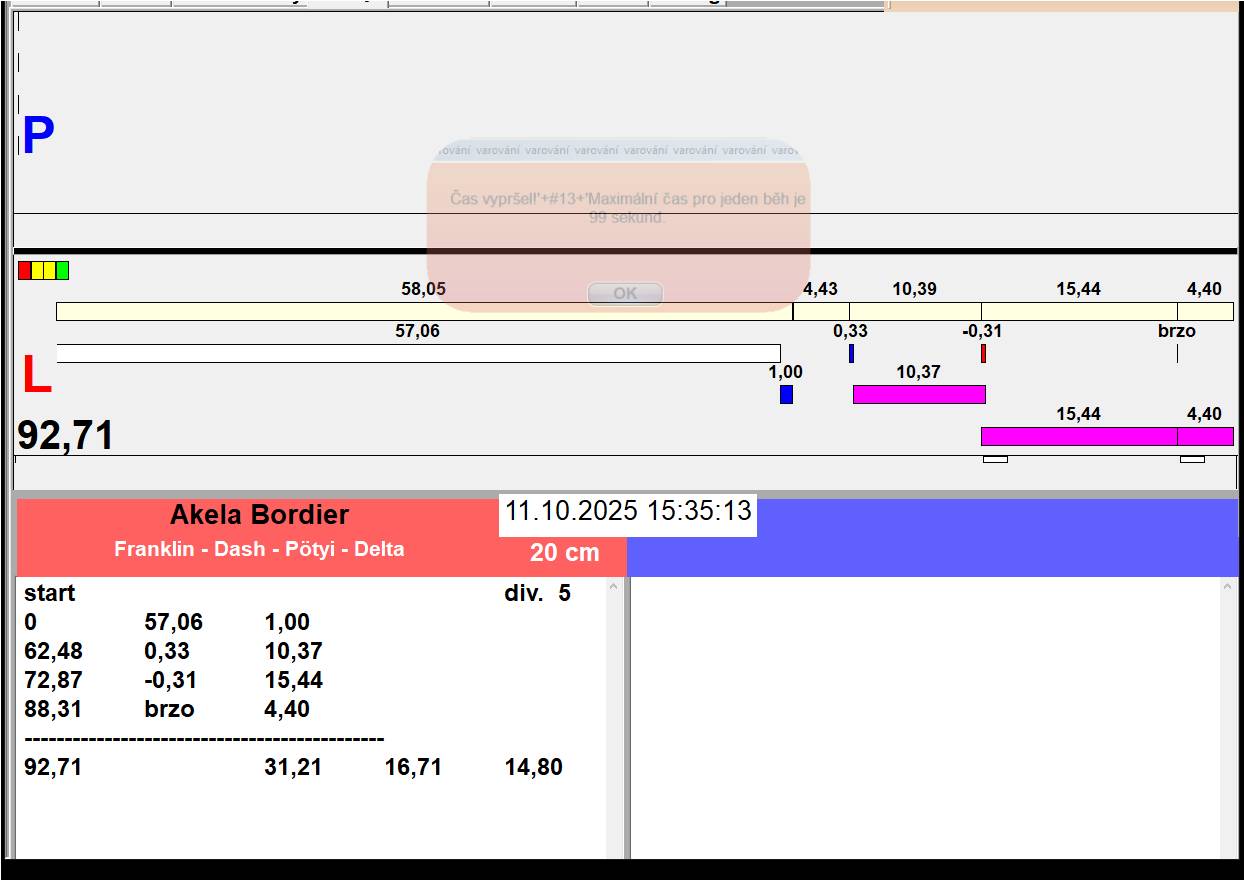Click the dog list Franklin - Dash - Pötyi - Delta

click(259, 549)
